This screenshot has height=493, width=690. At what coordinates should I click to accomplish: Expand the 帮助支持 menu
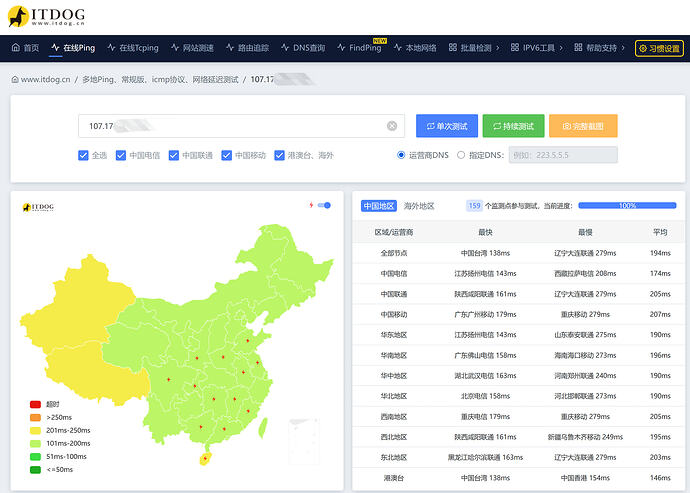(x=599, y=48)
